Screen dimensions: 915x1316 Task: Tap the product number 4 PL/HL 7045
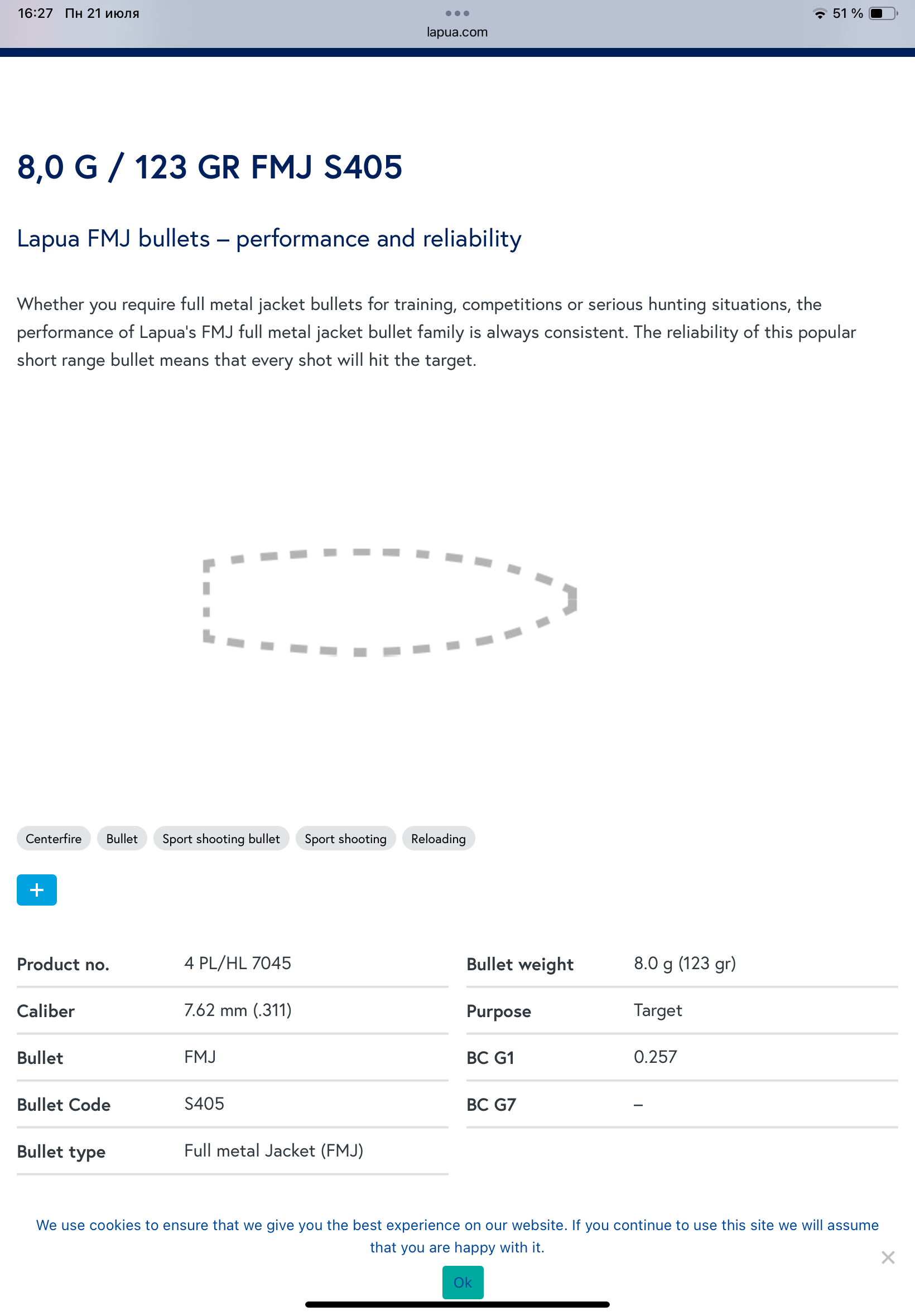click(237, 963)
